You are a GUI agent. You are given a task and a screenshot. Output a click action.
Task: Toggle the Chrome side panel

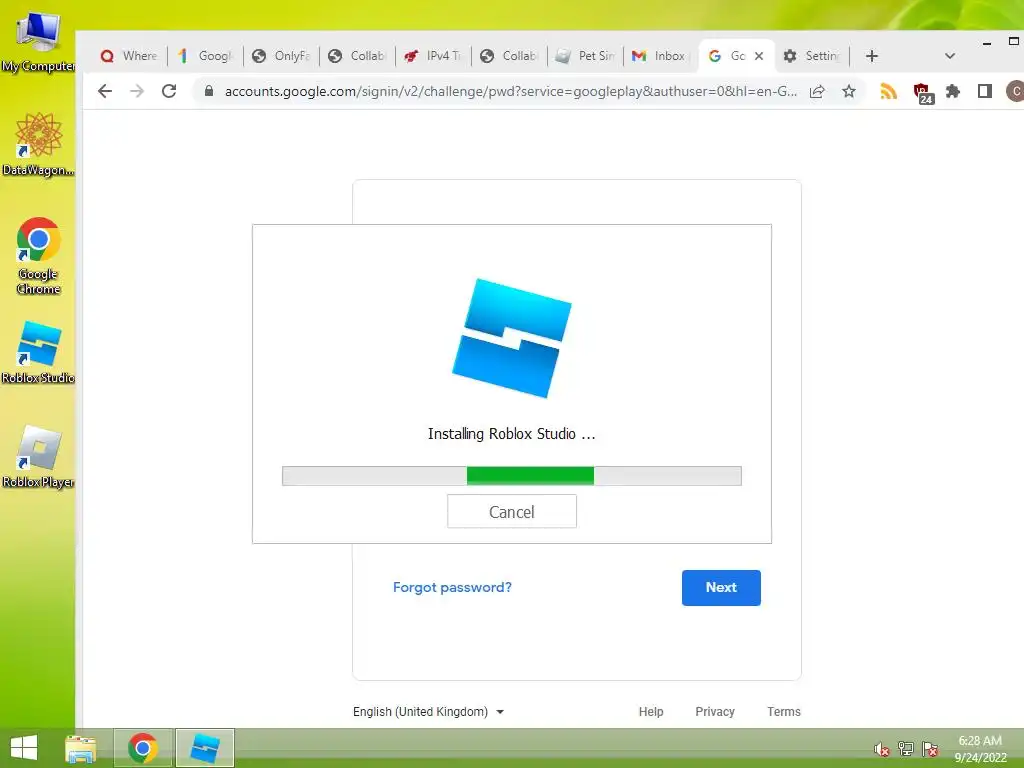click(x=985, y=91)
